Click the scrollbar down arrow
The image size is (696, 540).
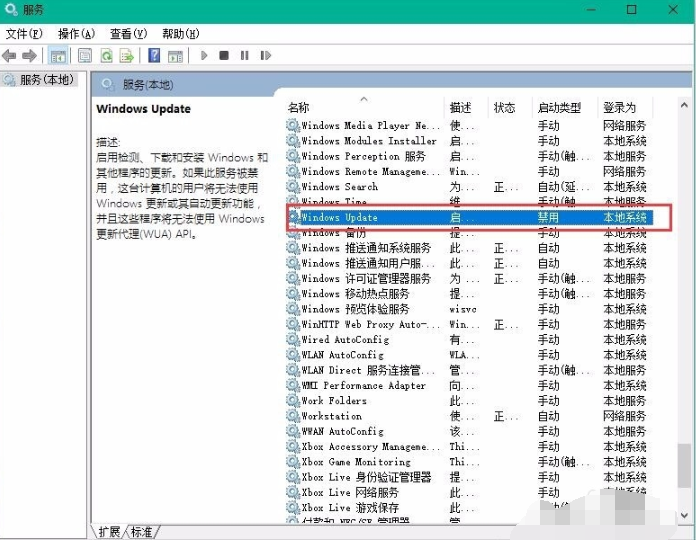point(684,515)
